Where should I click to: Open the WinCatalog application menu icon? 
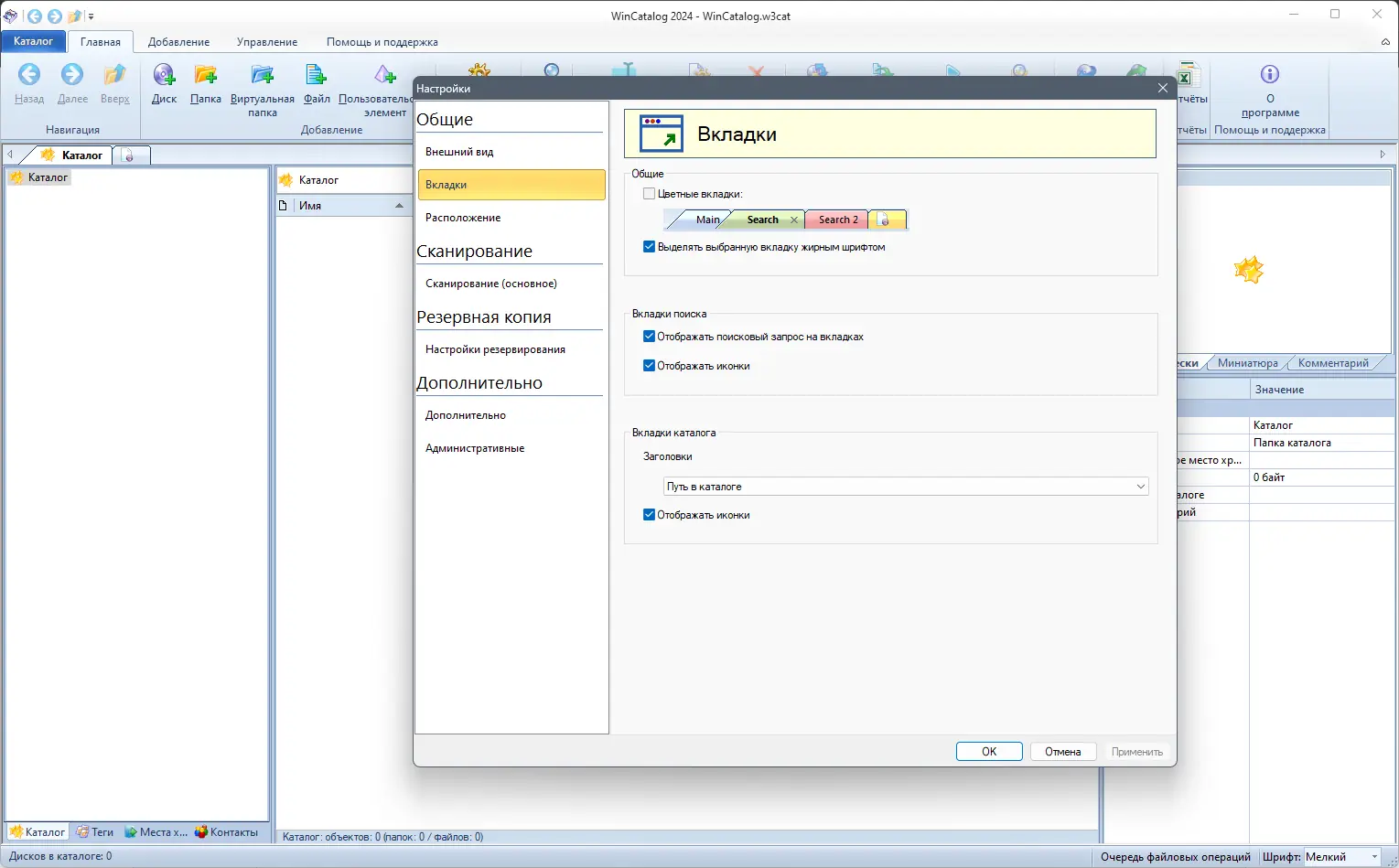click(x=11, y=16)
